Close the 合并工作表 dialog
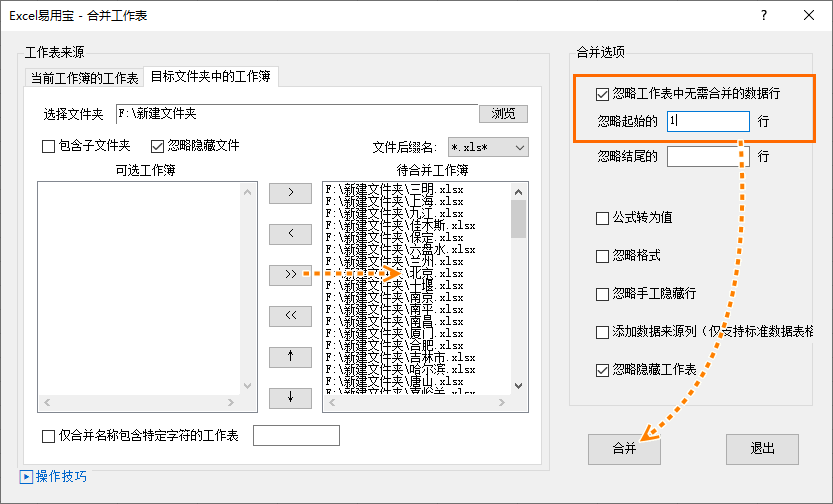 [x=809, y=15]
